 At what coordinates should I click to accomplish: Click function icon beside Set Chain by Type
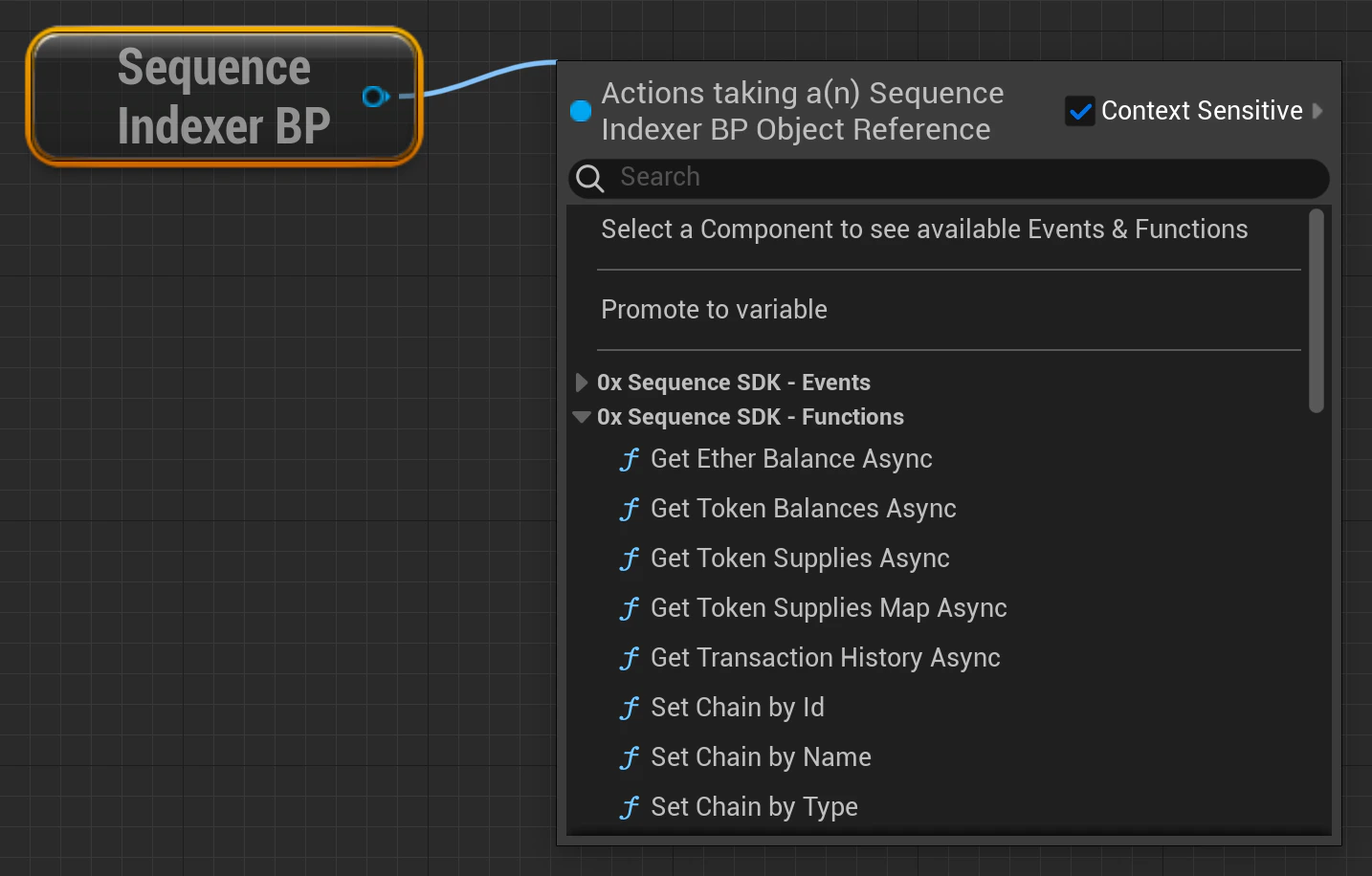point(630,808)
